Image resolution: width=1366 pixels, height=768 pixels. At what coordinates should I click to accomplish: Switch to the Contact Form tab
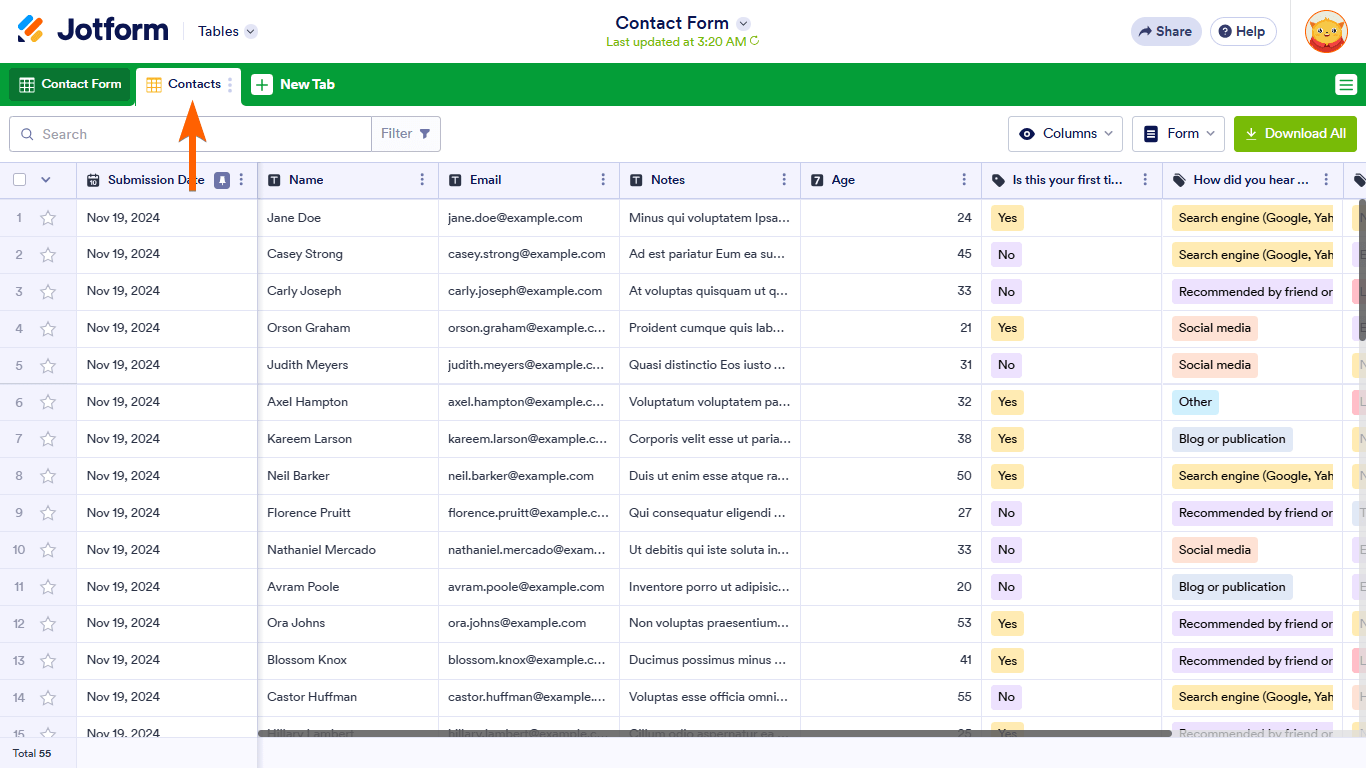[70, 85]
